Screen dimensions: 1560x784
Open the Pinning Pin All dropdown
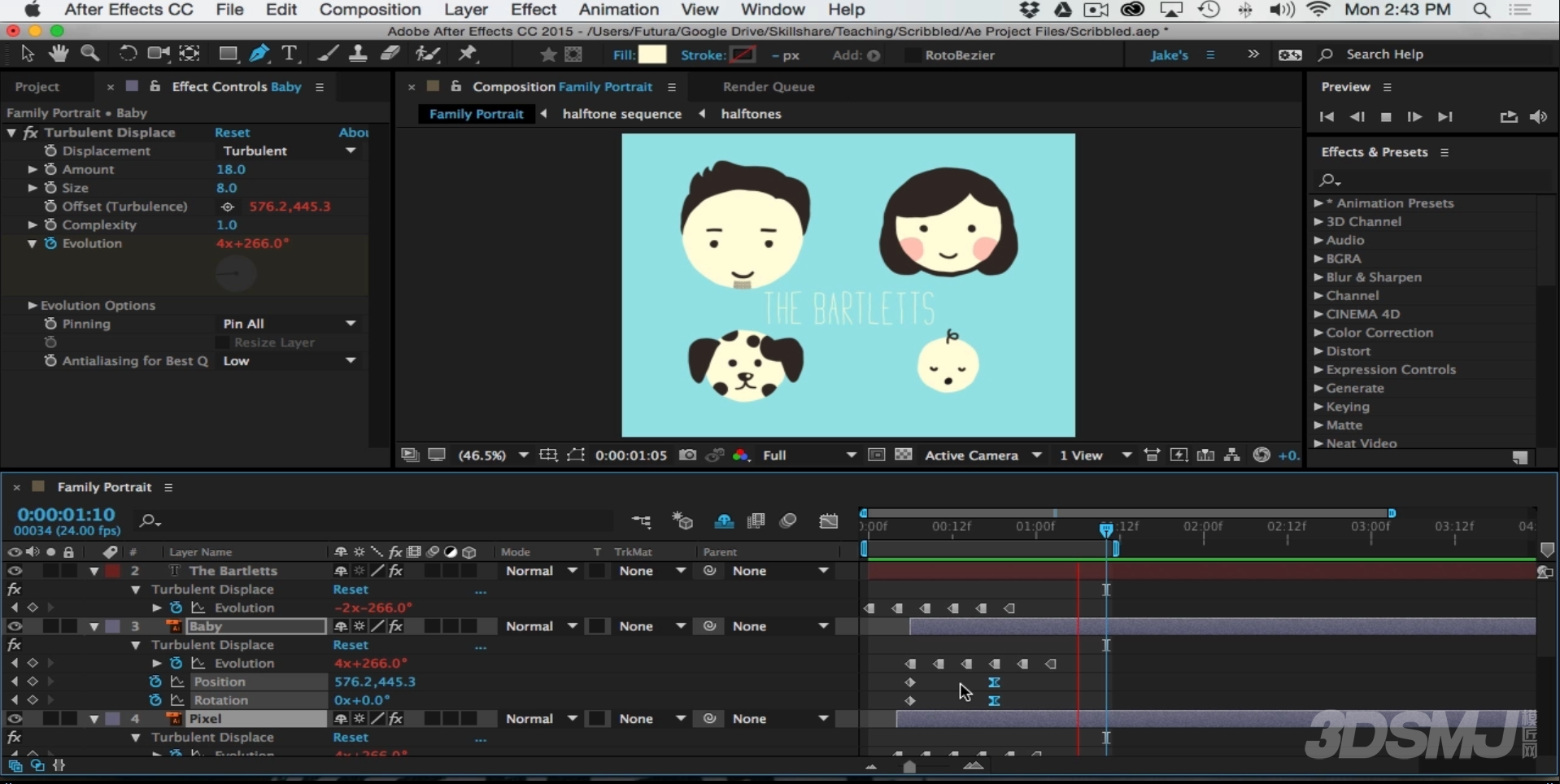(289, 324)
